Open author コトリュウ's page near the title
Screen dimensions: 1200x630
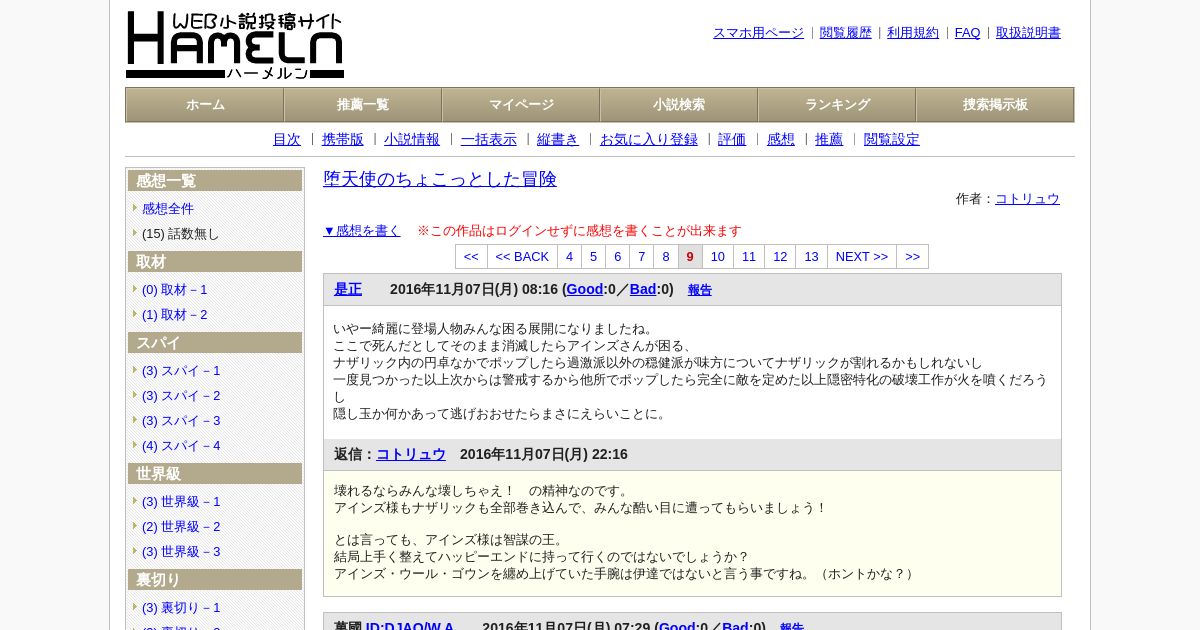1027,199
